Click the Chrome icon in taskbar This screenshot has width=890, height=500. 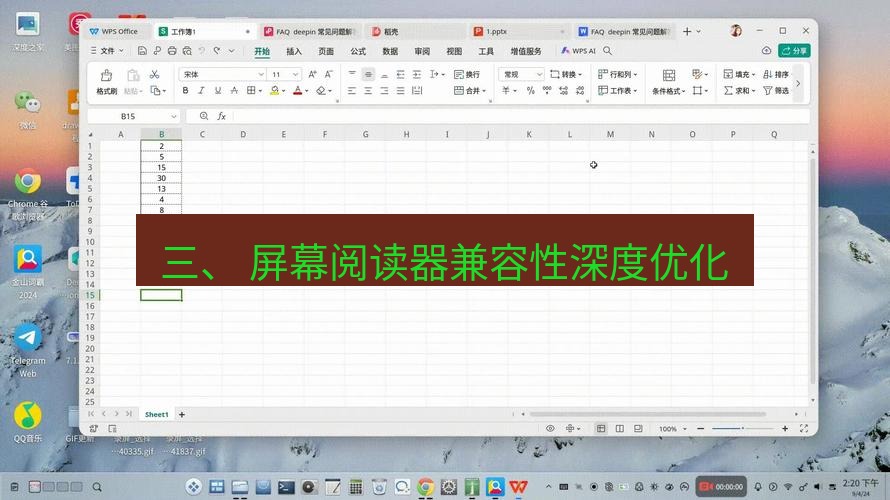pyautogui.click(x=426, y=486)
